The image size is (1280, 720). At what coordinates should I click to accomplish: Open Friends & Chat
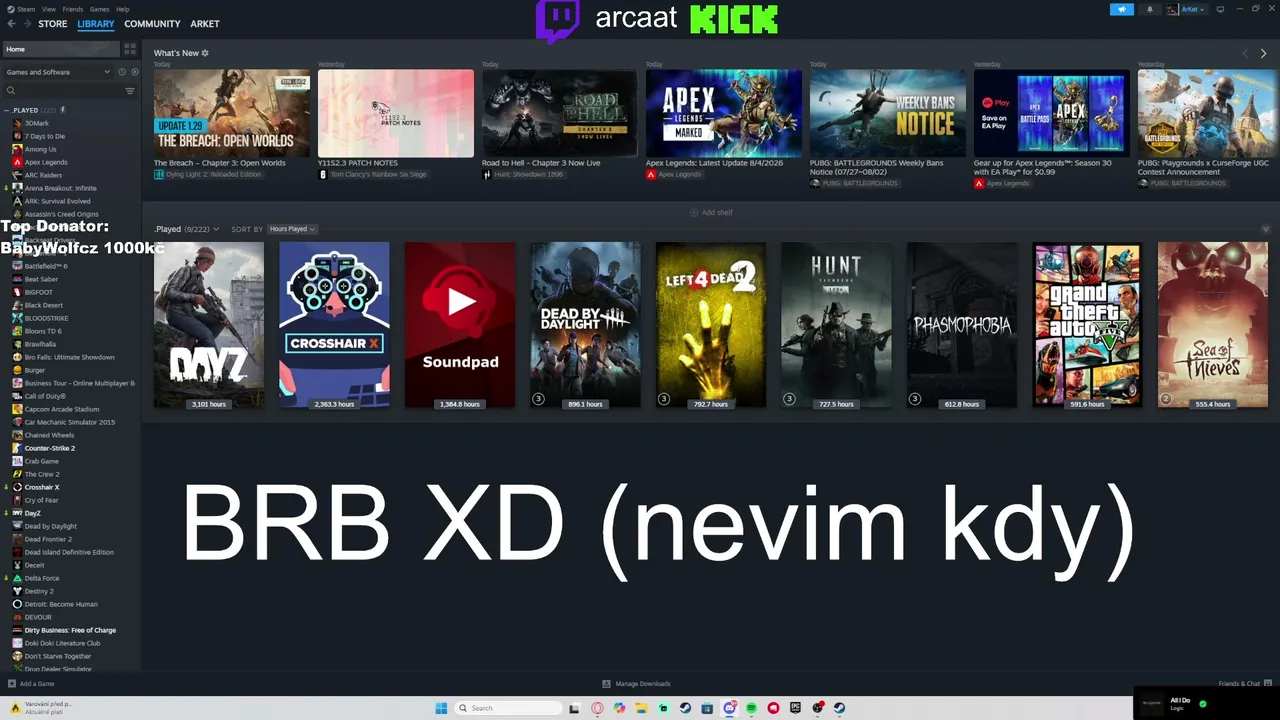coord(1243,684)
